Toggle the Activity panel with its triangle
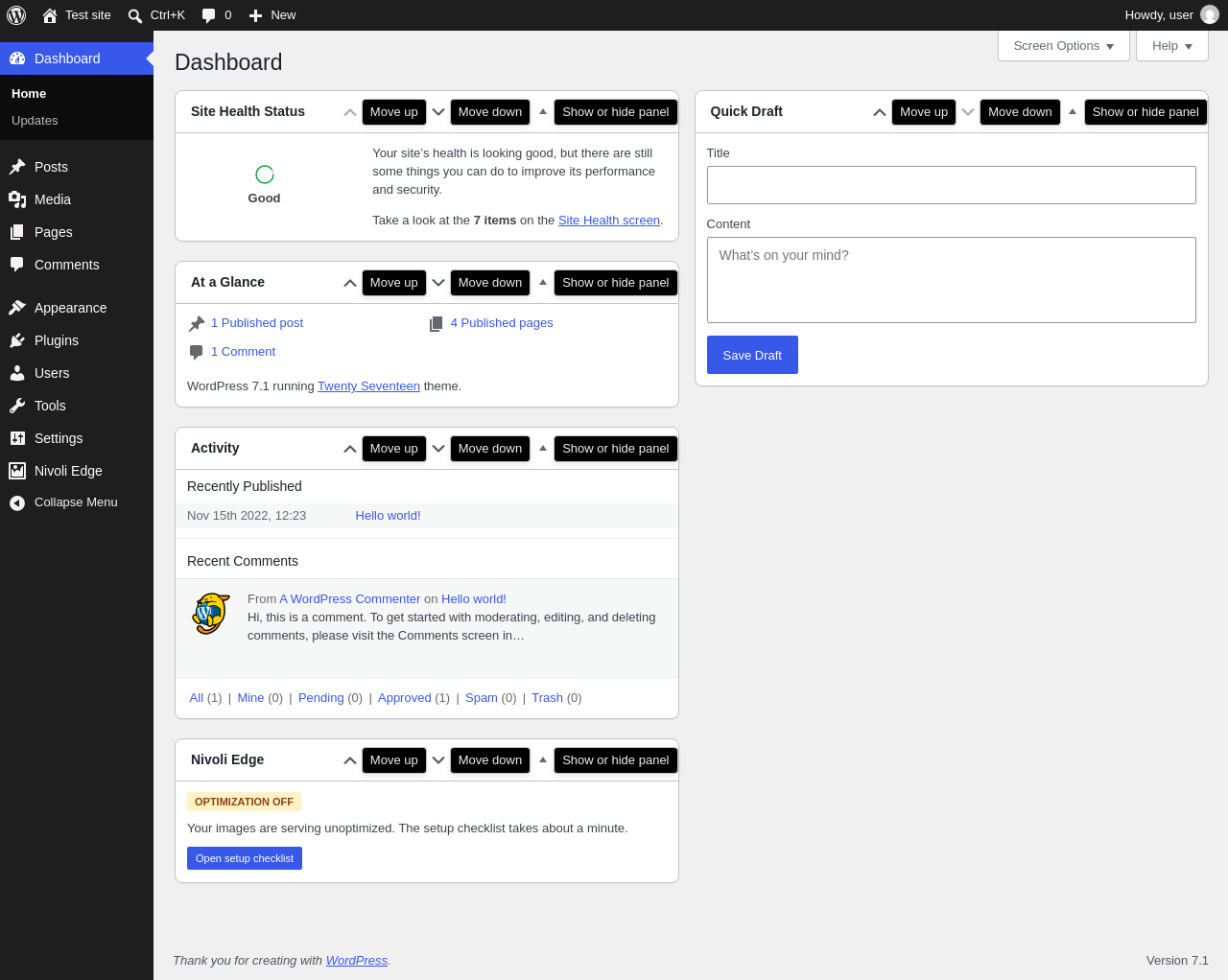This screenshot has width=1228, height=980. (x=543, y=449)
